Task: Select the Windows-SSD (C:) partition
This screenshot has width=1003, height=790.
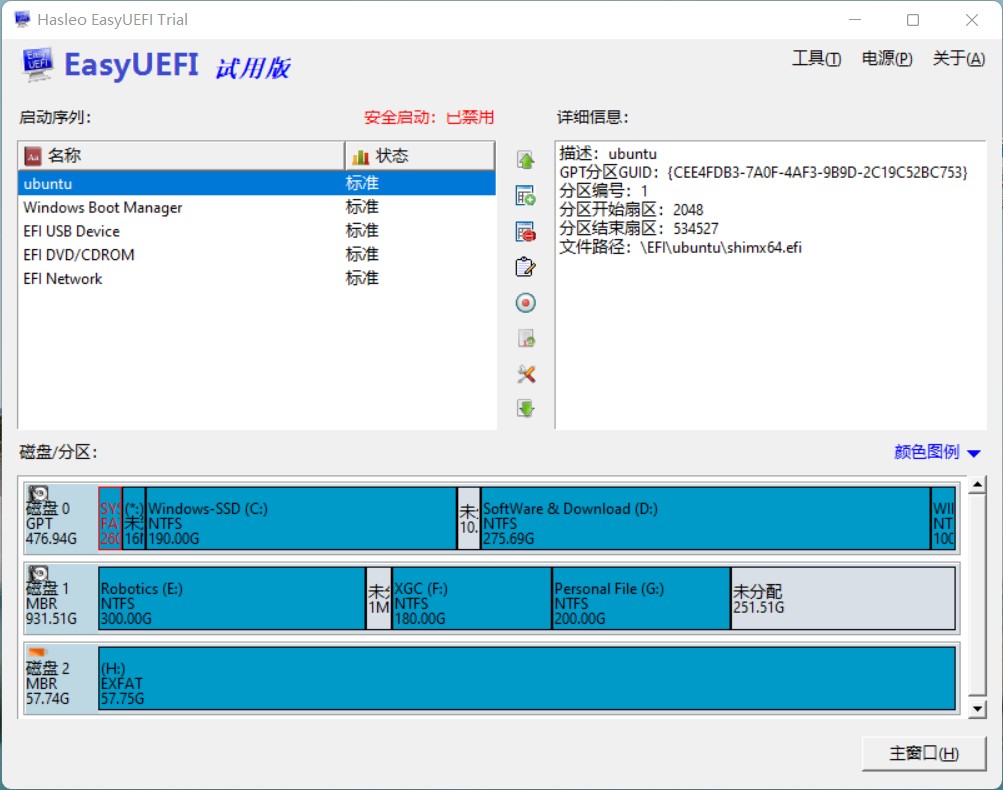Action: tap(301, 518)
